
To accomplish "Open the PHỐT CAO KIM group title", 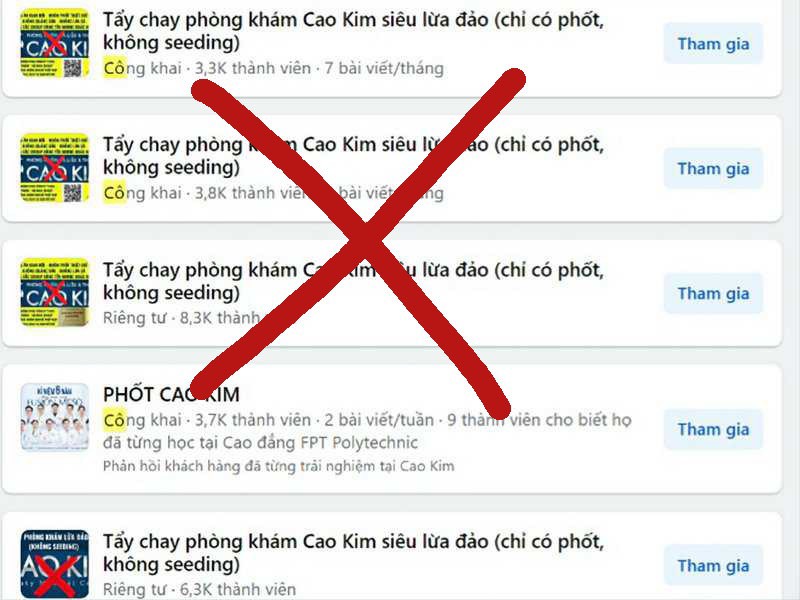I will [x=171, y=394].
